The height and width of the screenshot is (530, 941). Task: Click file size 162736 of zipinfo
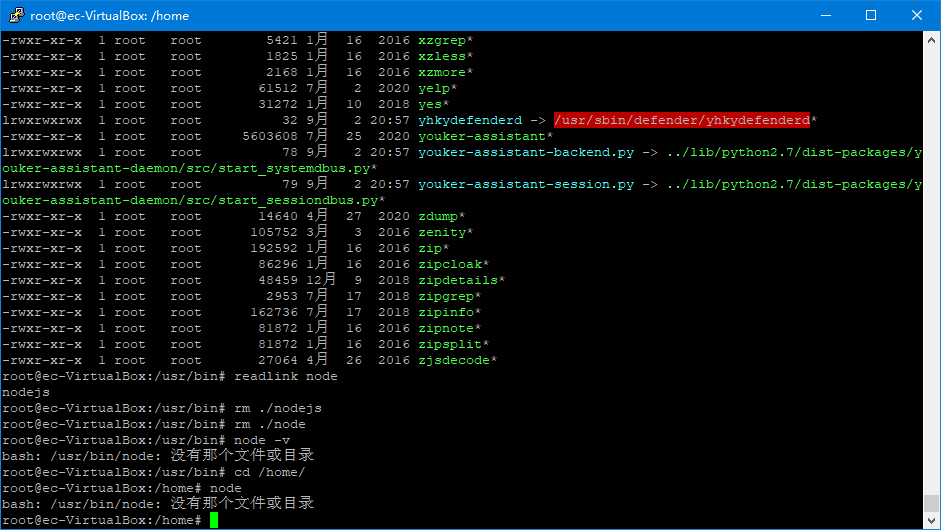(x=274, y=312)
